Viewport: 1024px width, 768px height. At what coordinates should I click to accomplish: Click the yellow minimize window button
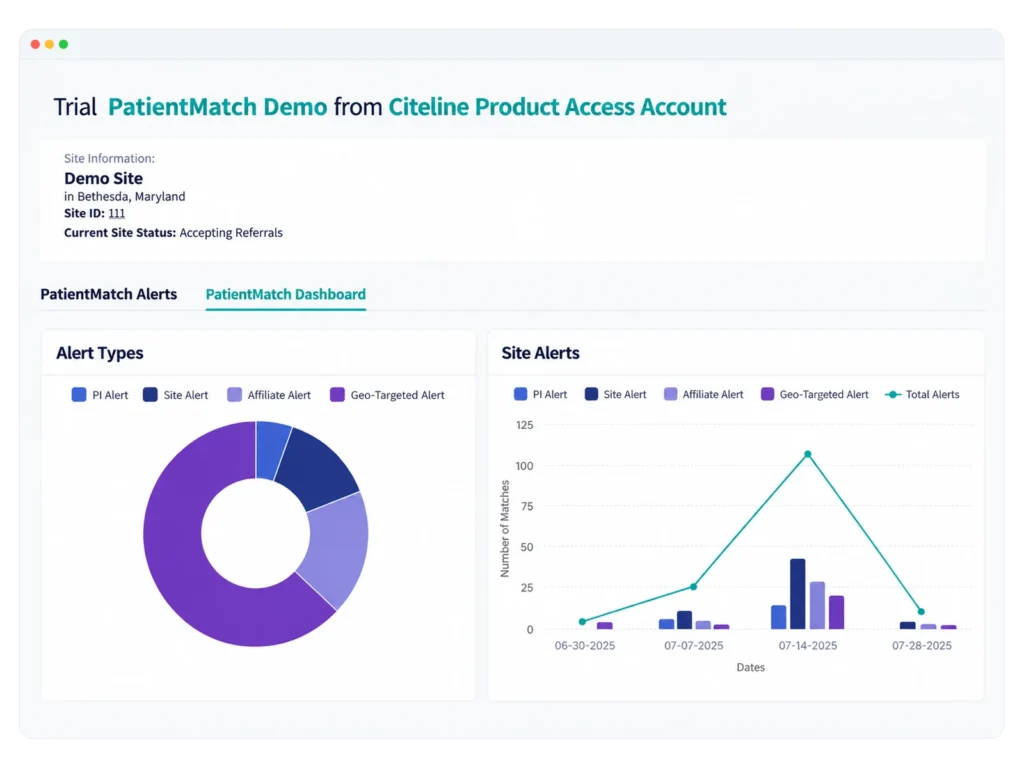point(49,44)
